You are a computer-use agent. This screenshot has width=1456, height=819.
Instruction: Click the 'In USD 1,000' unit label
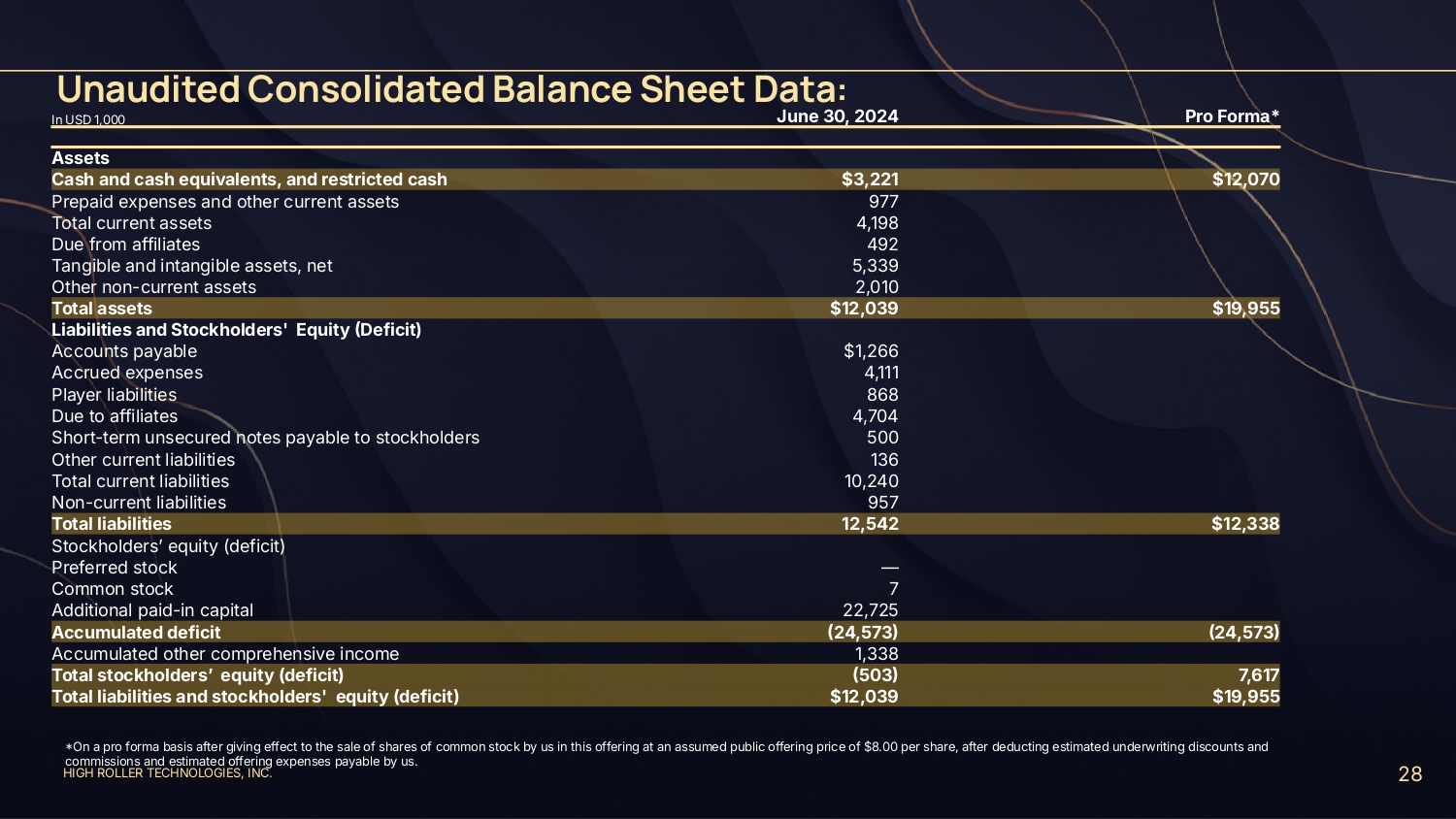[88, 119]
